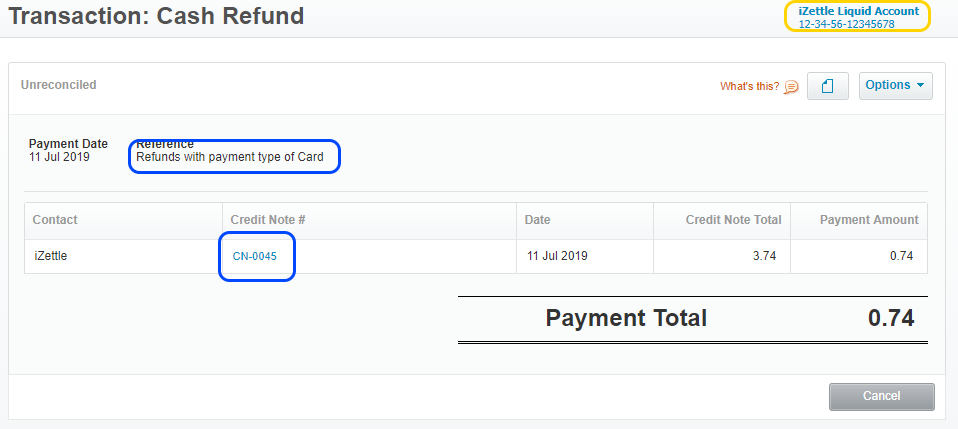Open the iZettle Liquid Account link
958x429 pixels.
click(858, 11)
